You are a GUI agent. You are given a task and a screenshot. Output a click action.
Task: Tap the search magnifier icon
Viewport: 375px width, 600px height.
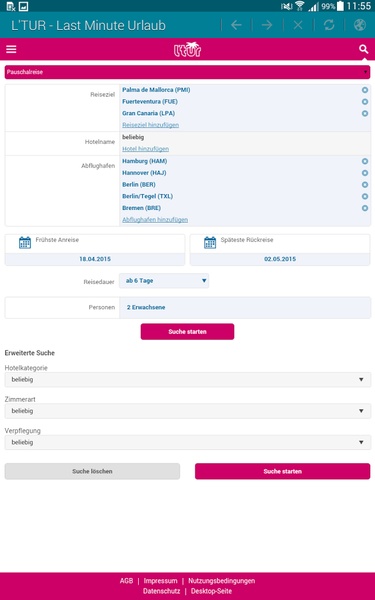tap(363, 49)
